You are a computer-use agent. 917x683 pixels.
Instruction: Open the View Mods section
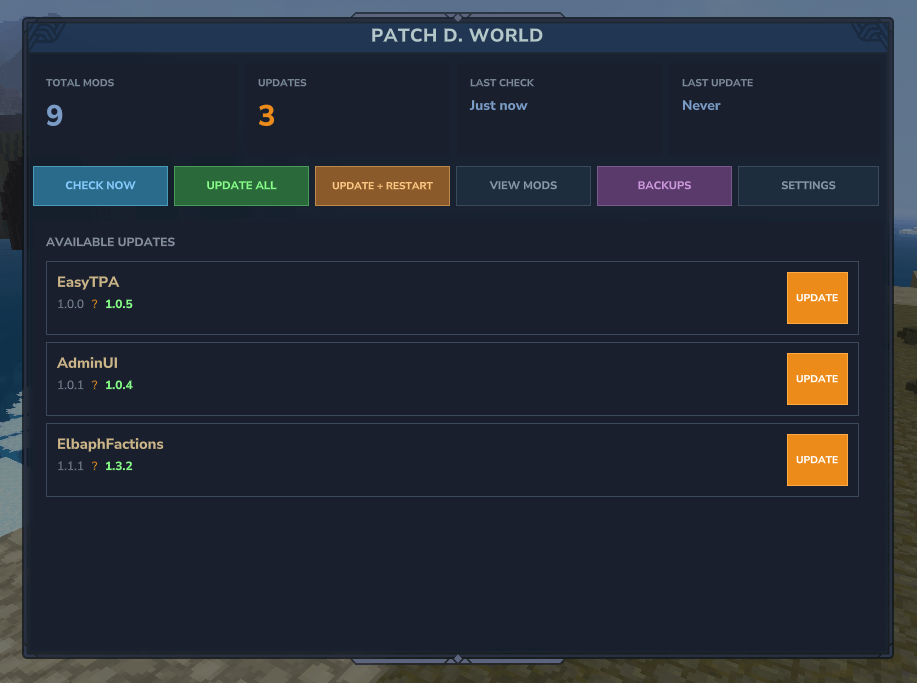[x=523, y=186]
